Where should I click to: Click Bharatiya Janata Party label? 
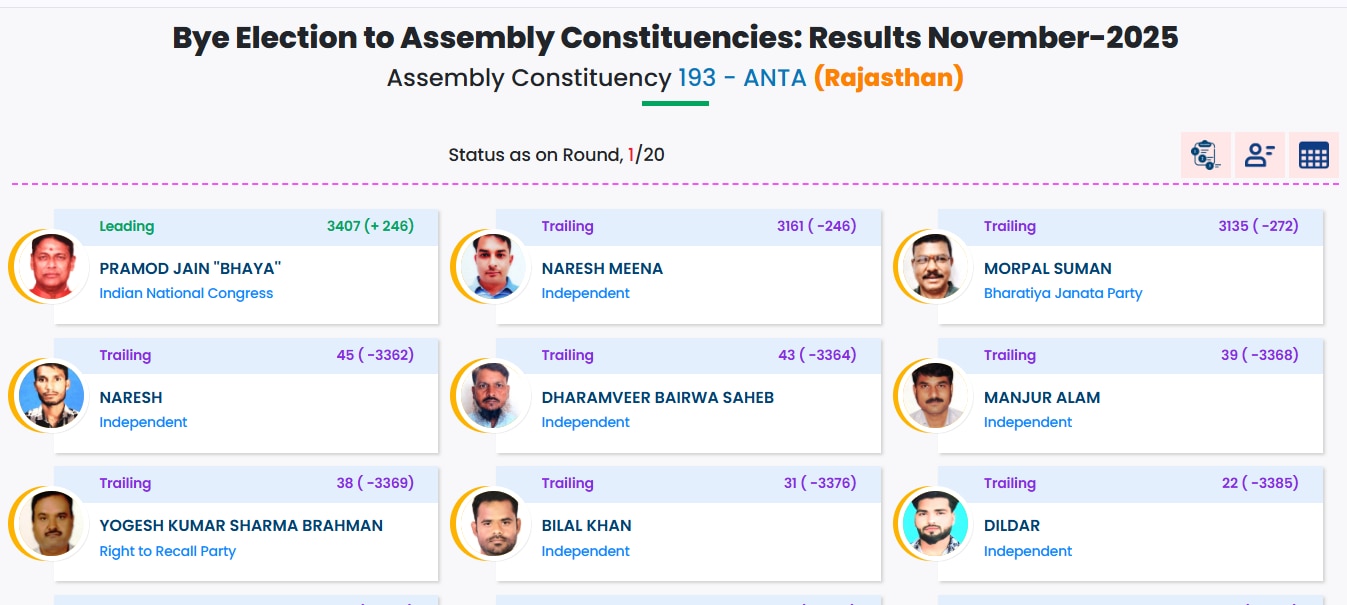(x=1062, y=293)
